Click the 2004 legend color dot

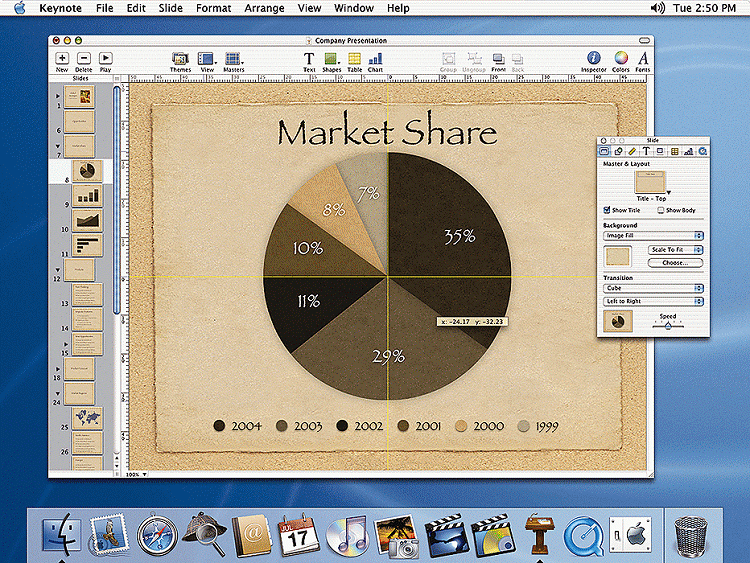pos(219,426)
